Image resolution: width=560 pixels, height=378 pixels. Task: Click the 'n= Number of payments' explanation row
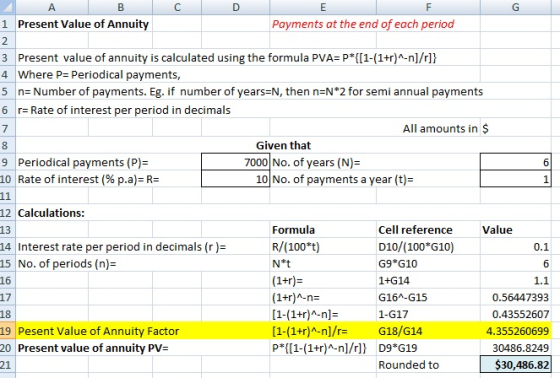(250, 91)
